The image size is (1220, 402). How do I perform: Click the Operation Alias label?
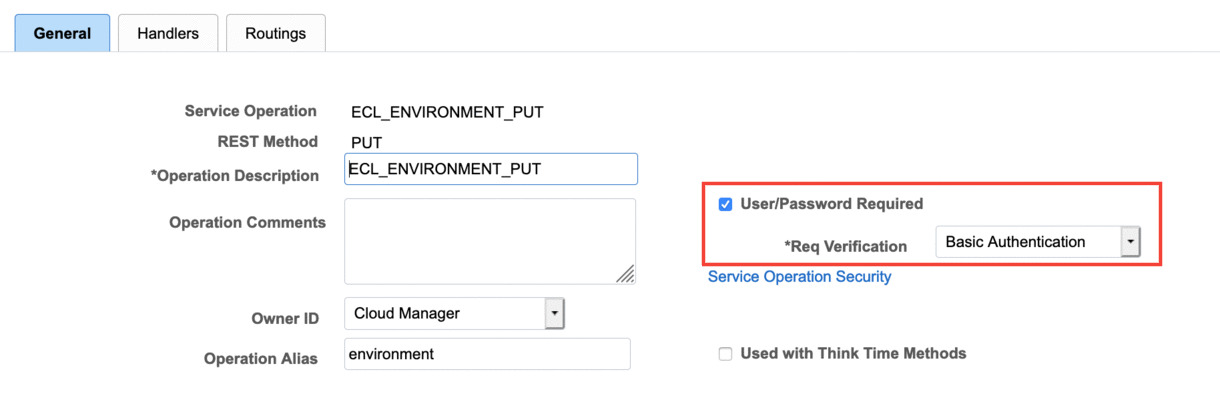pyautogui.click(x=260, y=358)
